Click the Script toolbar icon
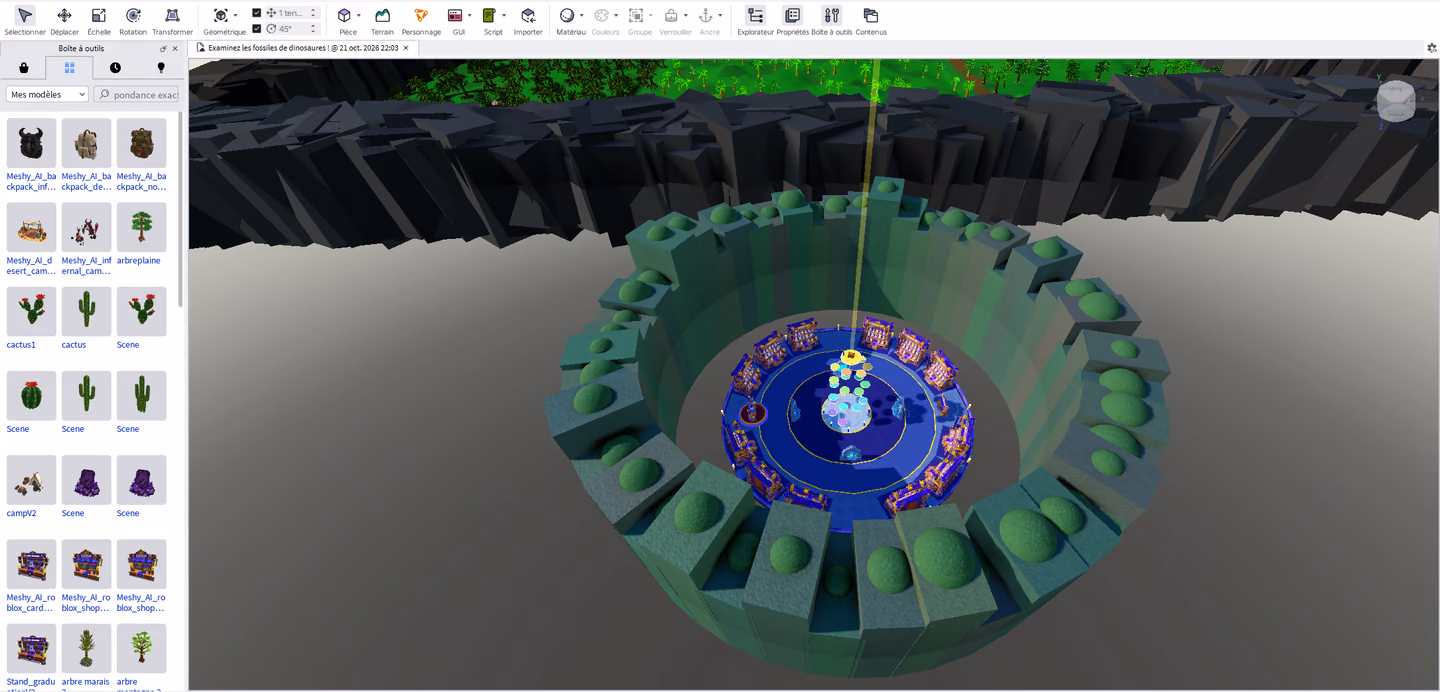The image size is (1440, 692). click(489, 16)
